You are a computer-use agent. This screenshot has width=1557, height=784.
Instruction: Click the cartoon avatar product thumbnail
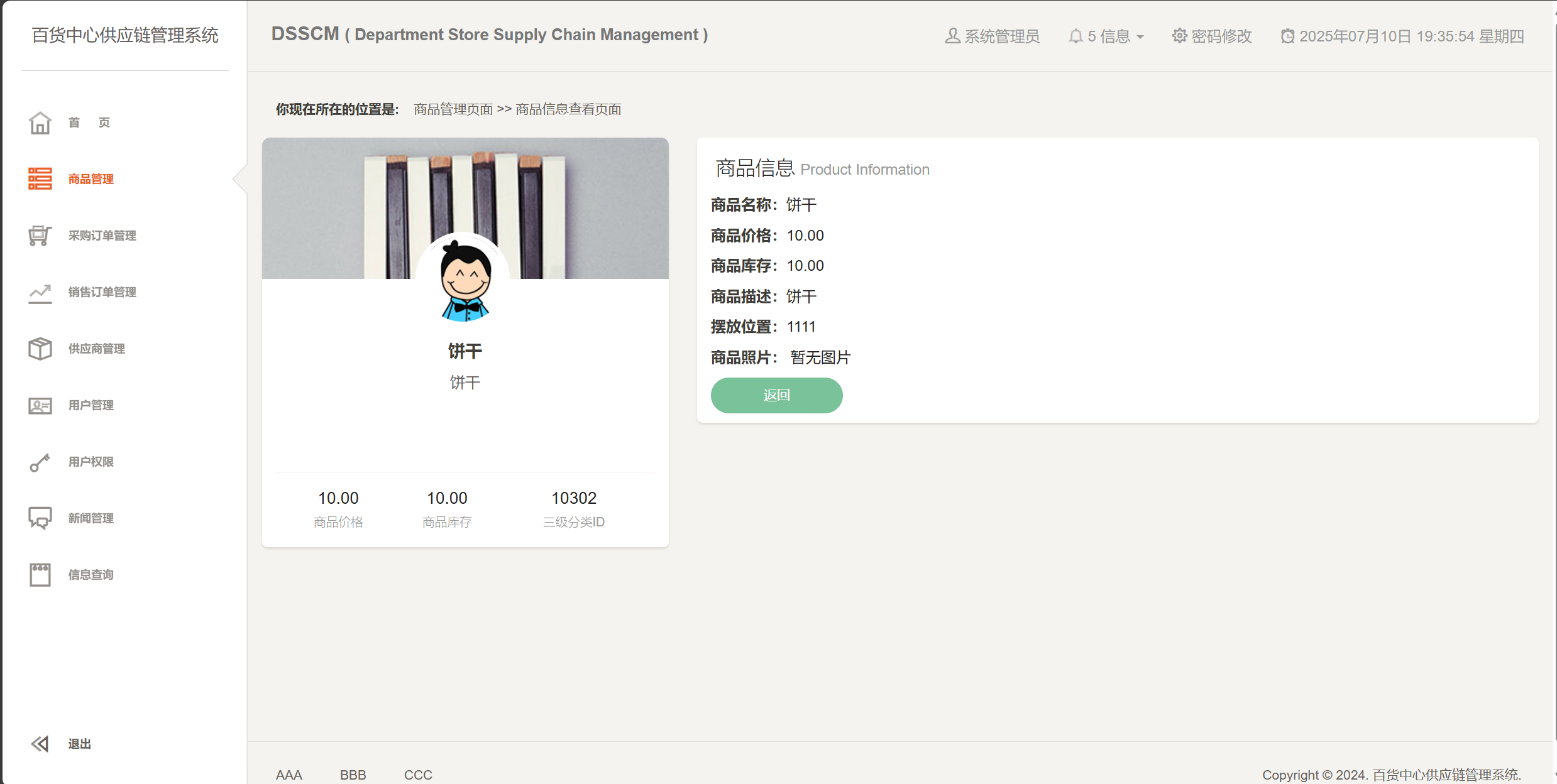465,280
